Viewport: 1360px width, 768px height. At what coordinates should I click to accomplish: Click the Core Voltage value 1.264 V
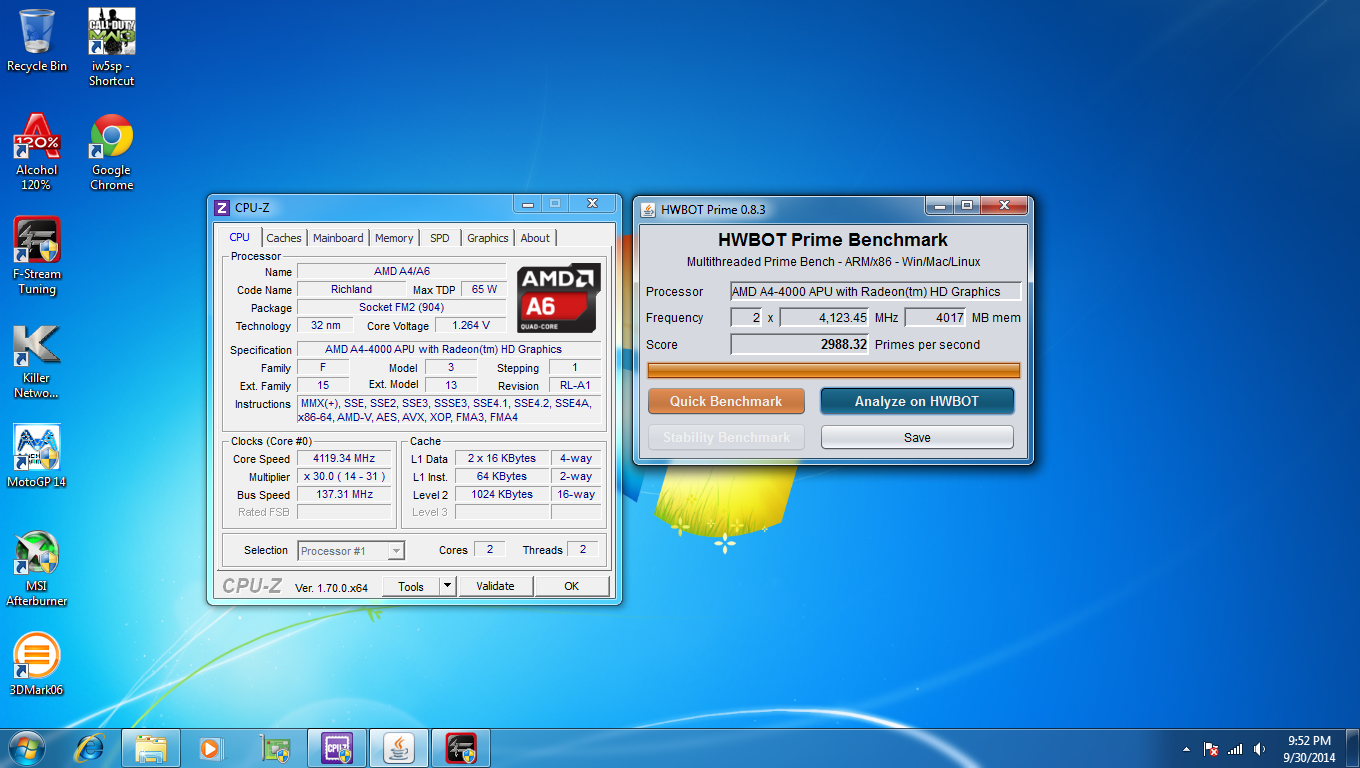(470, 325)
